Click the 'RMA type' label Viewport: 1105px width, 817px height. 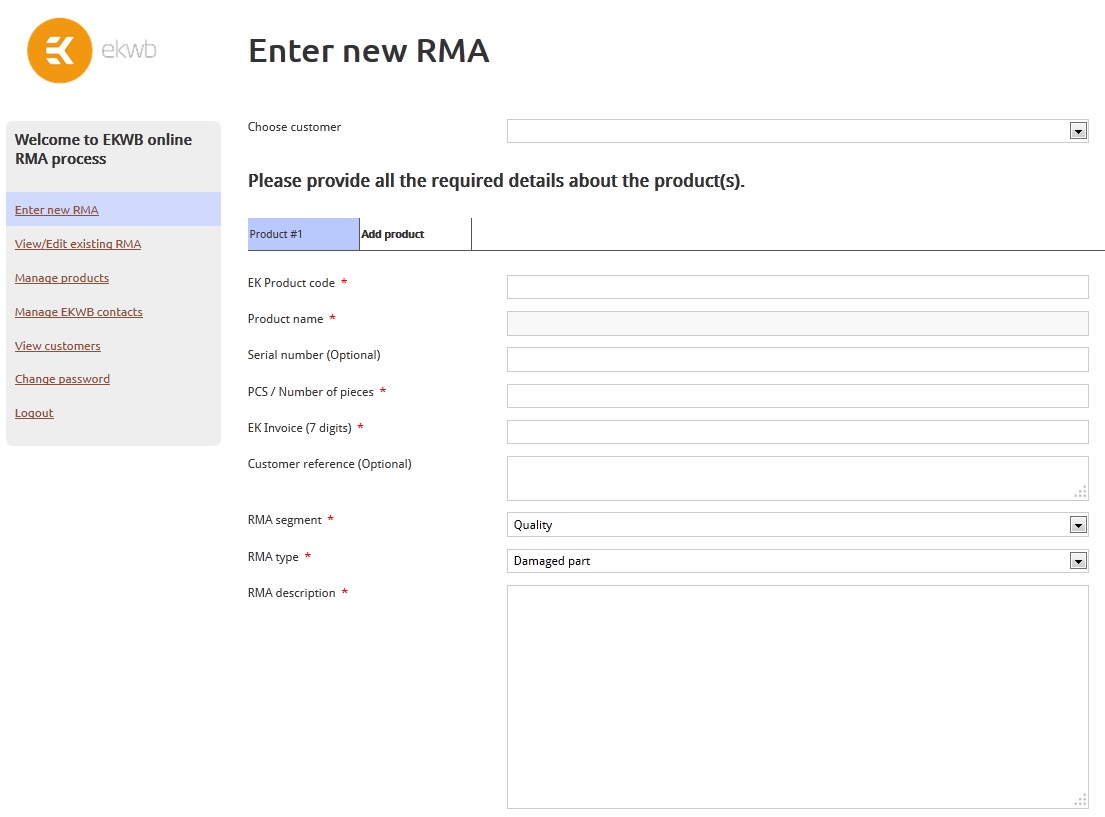273,557
